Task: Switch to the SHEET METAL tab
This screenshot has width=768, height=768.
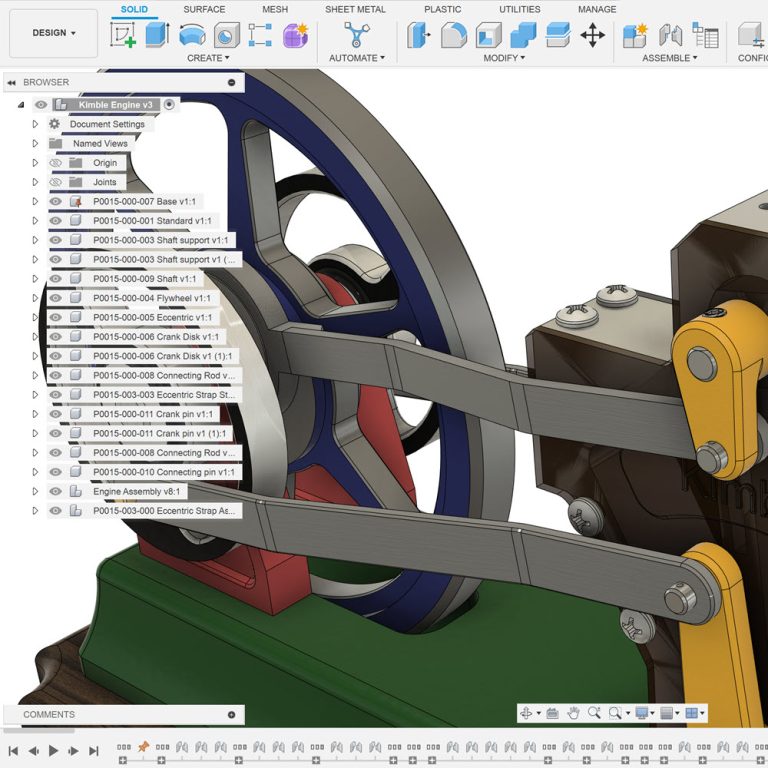Action: (355, 9)
